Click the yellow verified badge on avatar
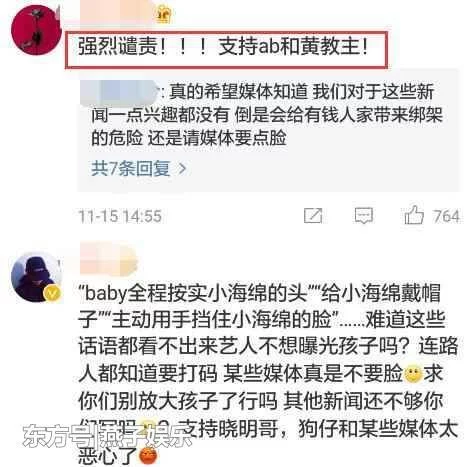Image resolution: width=469 pixels, height=467 pixels. point(53,294)
